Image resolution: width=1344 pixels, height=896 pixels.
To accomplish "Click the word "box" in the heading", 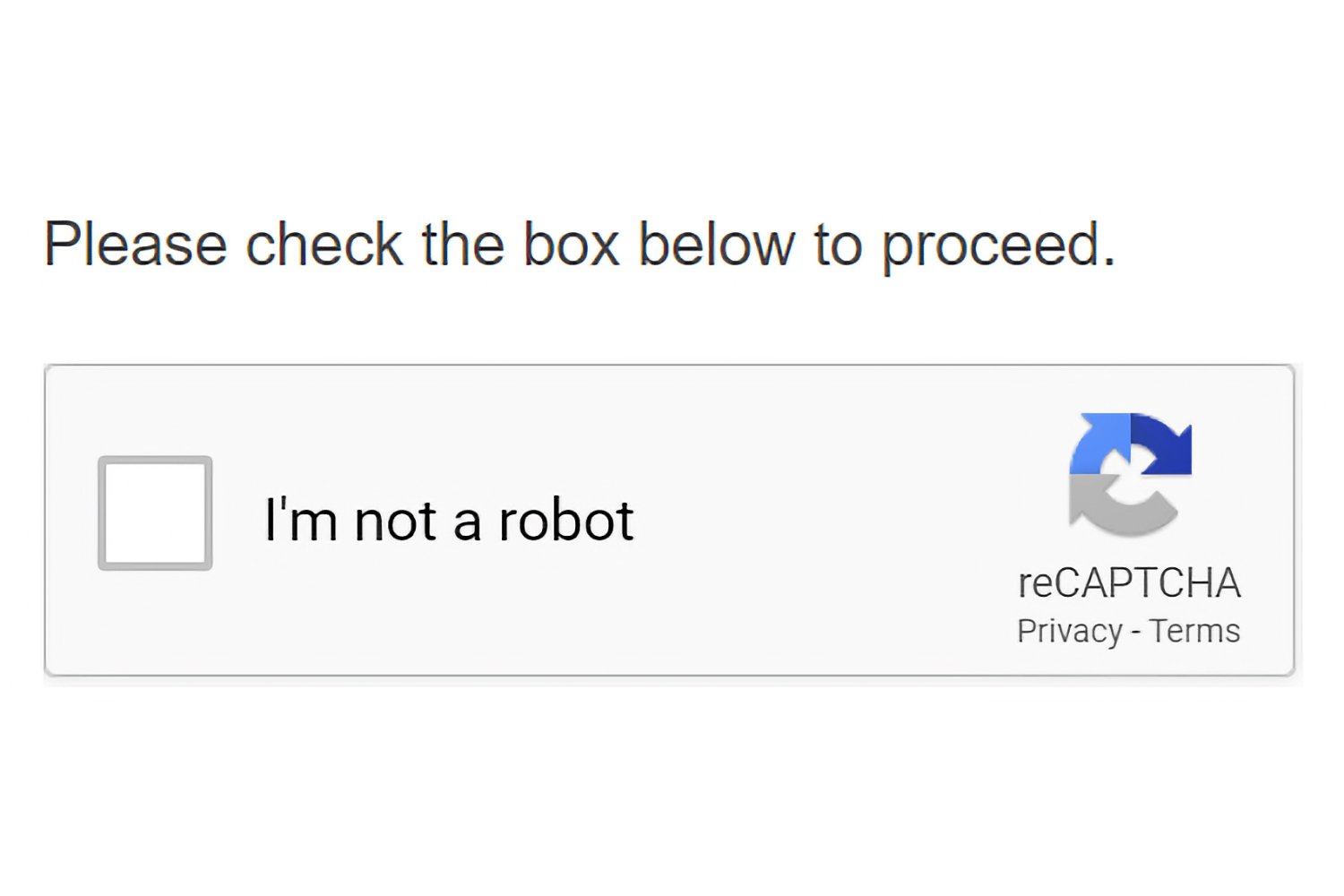I will 572,244.
